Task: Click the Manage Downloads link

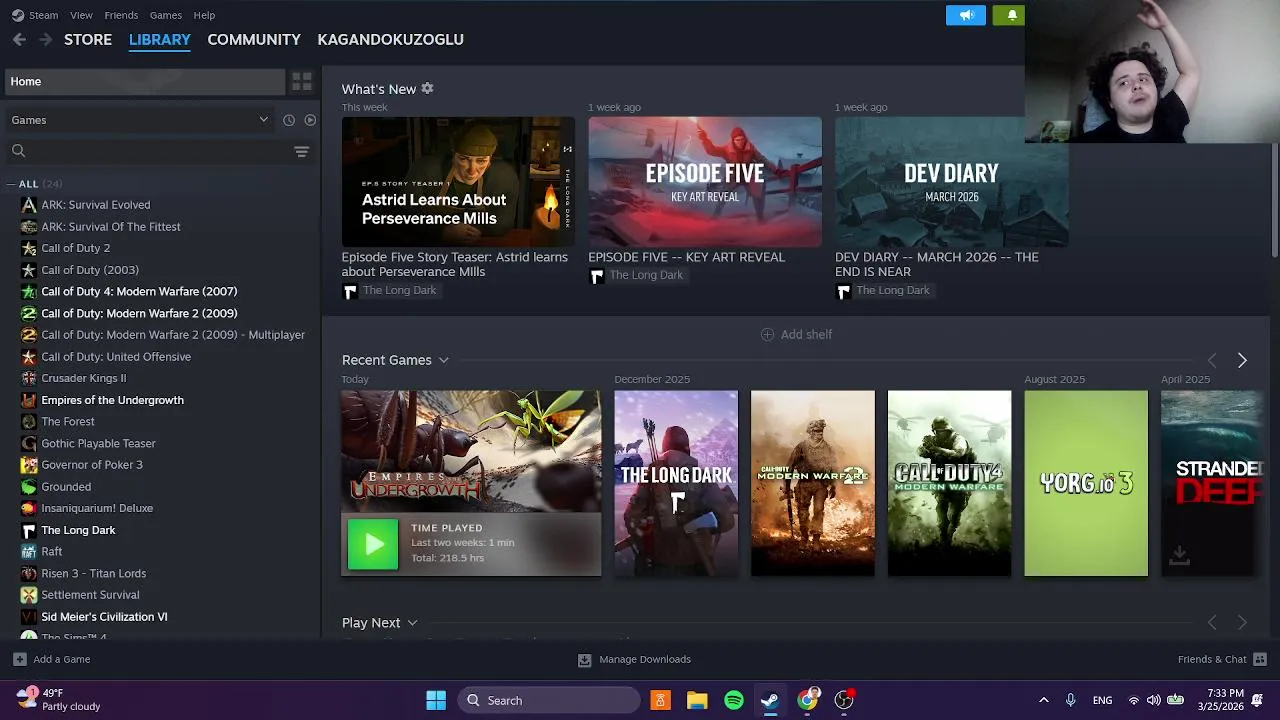Action: [645, 659]
